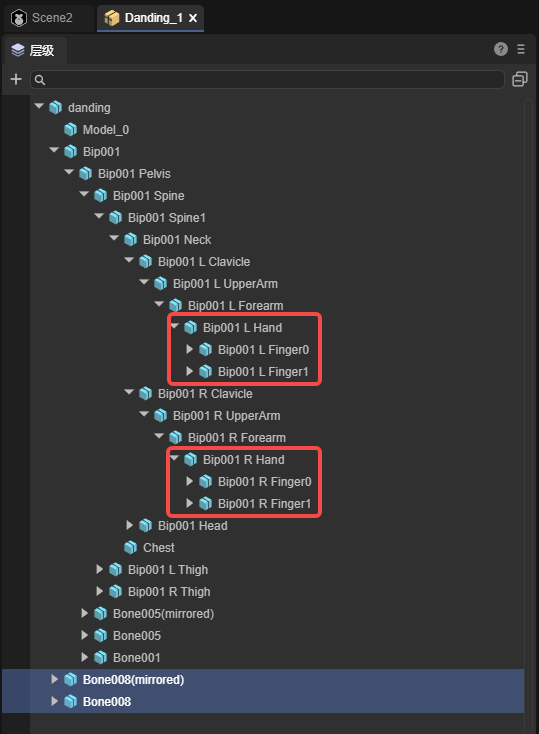Image resolution: width=539 pixels, height=734 pixels.
Task: Click the help question mark icon
Action: pos(501,49)
